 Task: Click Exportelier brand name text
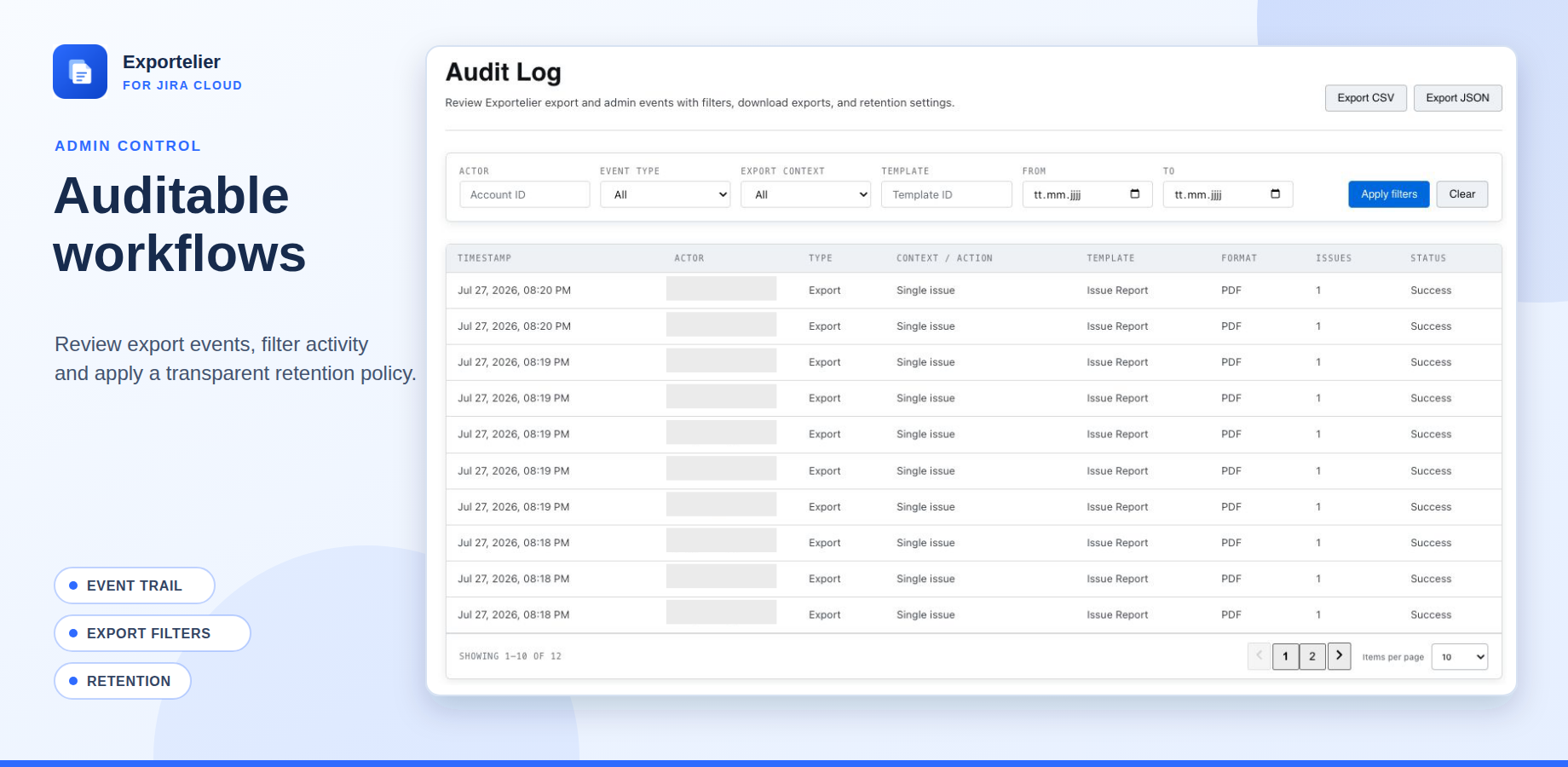(x=171, y=61)
